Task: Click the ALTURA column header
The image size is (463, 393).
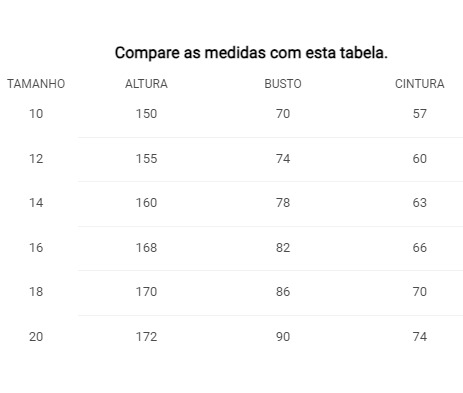Action: pos(146,84)
